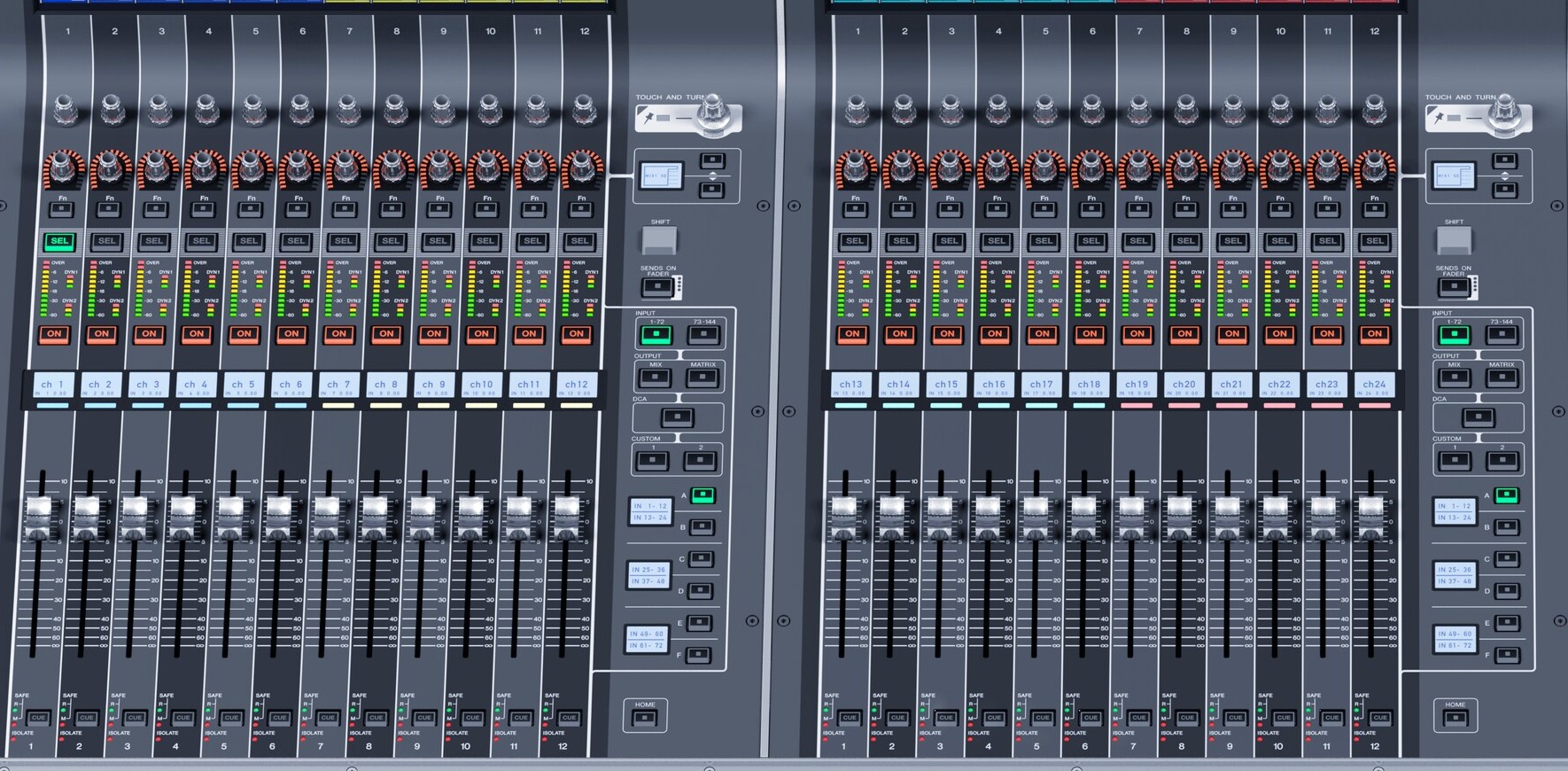Click the orange-ringed encoder on ch21
The width and height of the screenshot is (1568, 771).
pyautogui.click(x=1233, y=166)
